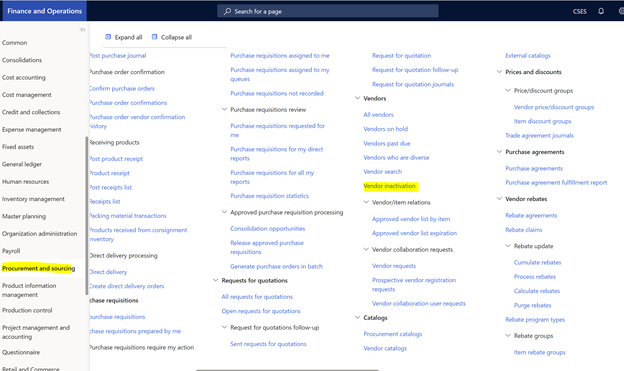This screenshot has width=624, height=371.
Task: Focus the Search for a page field
Action: [x=328, y=11]
